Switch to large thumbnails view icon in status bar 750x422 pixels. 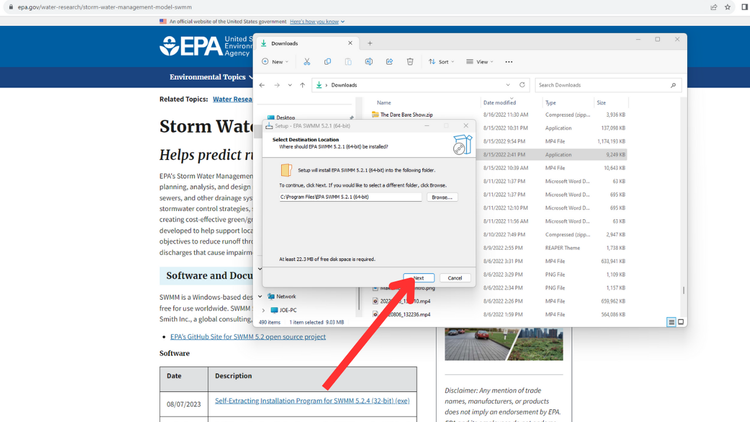click(x=681, y=322)
